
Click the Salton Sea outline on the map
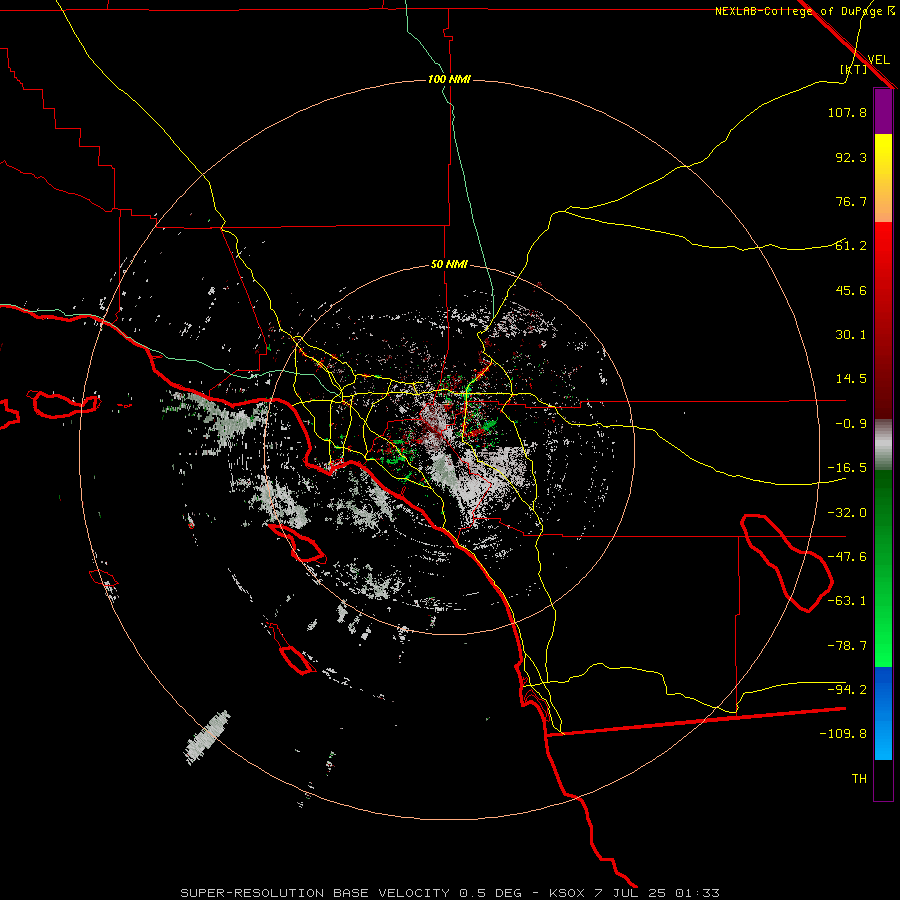pyautogui.click(x=786, y=564)
